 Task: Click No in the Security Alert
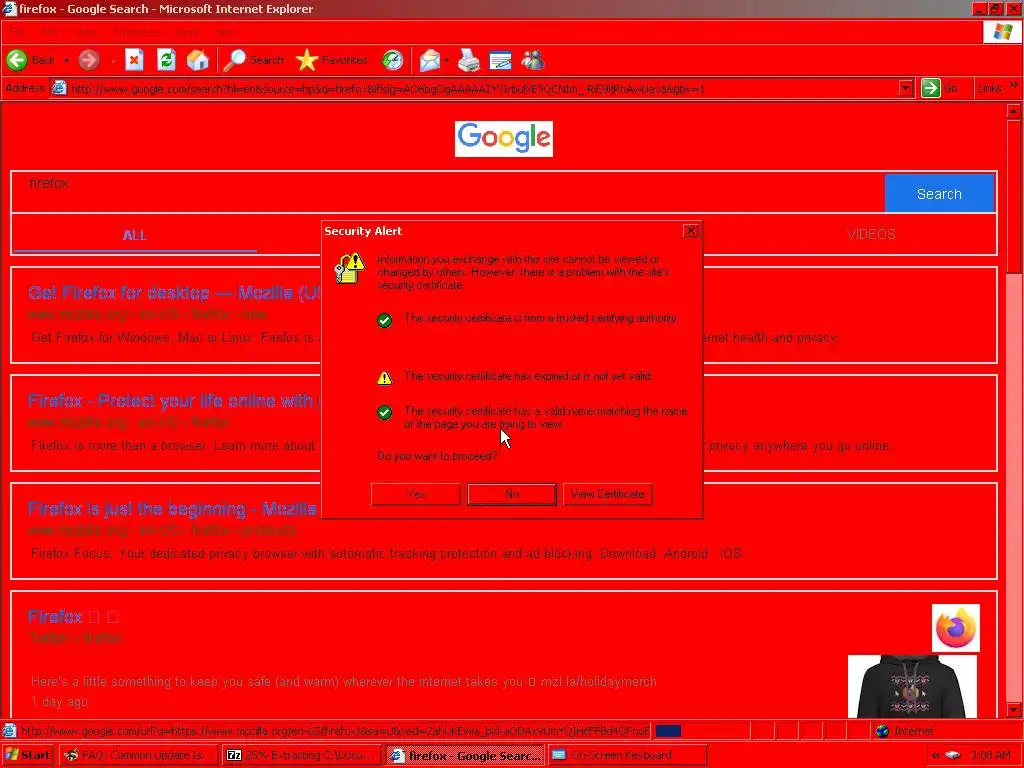click(512, 494)
